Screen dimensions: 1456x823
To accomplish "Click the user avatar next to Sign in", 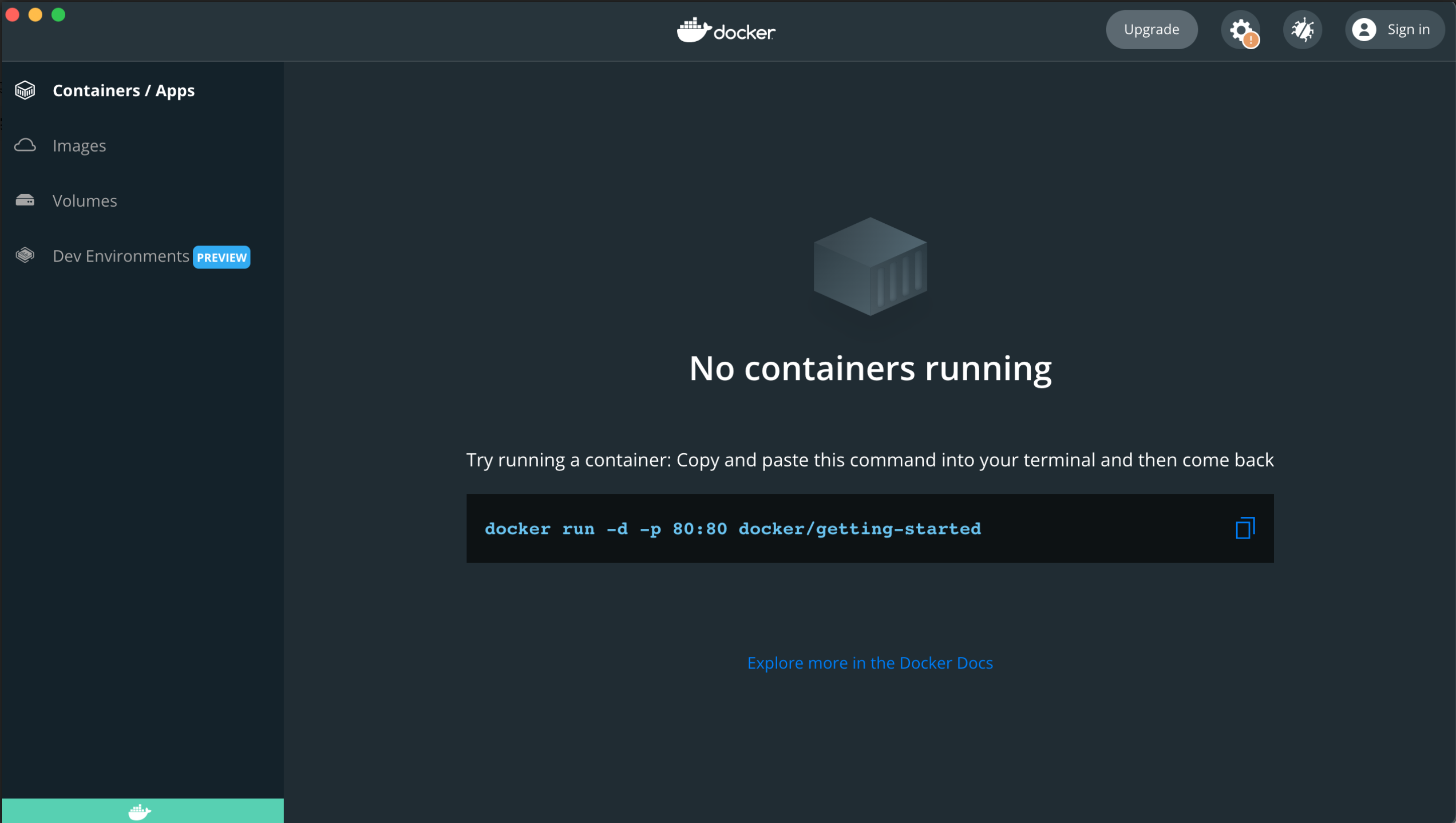I will pos(1365,30).
